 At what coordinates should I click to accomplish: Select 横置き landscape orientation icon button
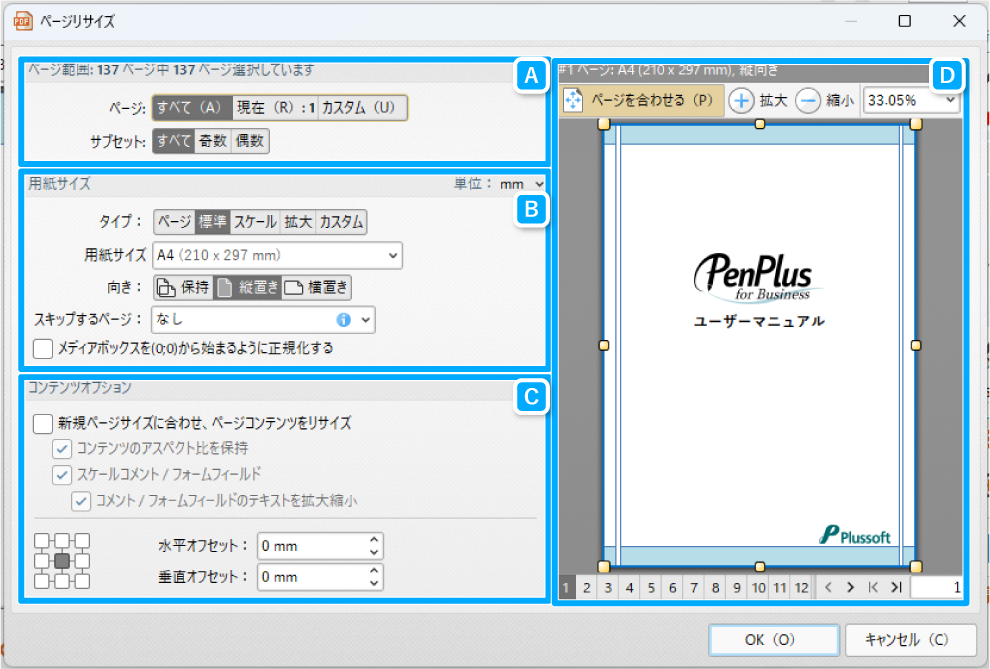316,288
